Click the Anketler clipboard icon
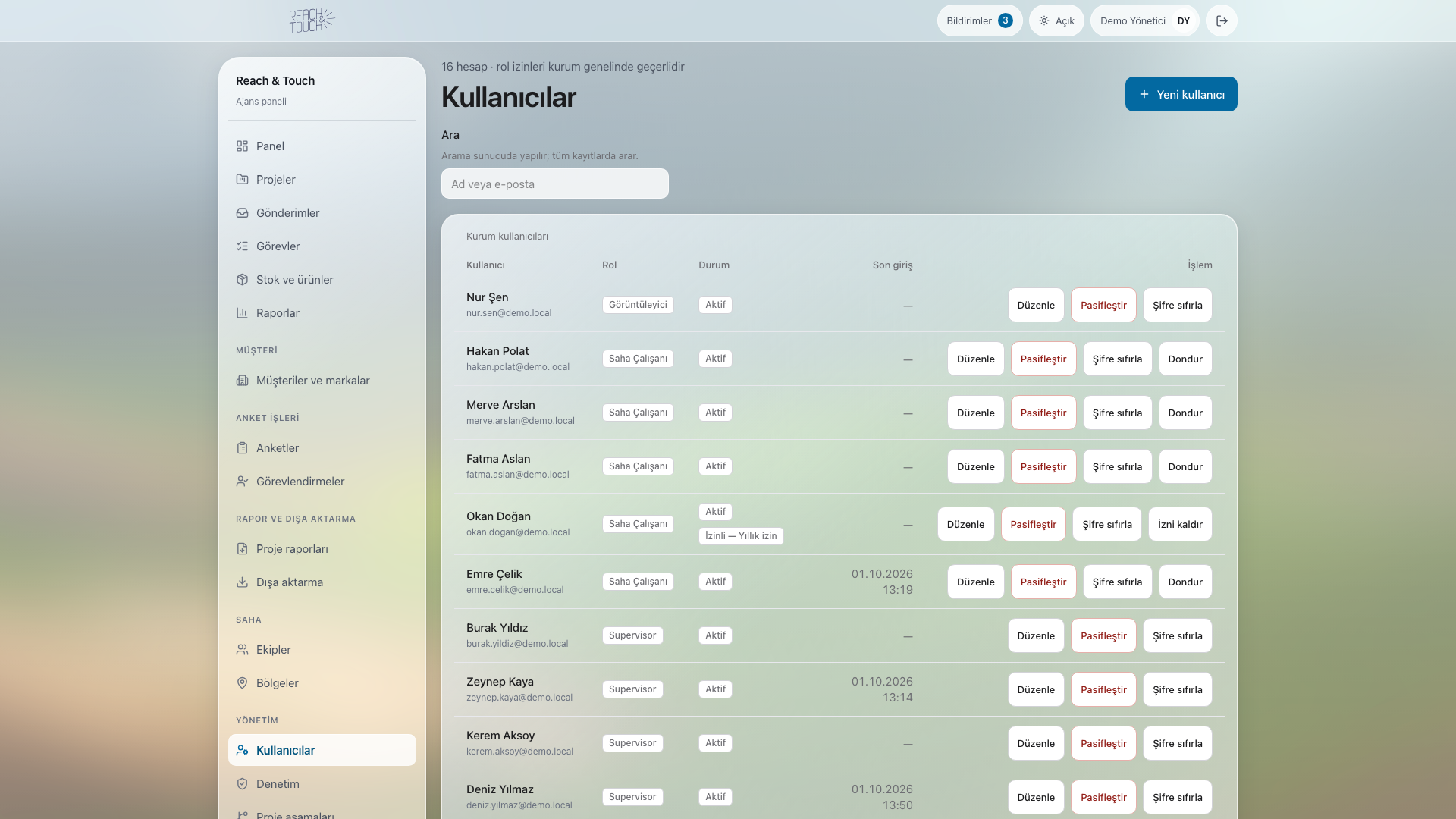 (x=242, y=448)
